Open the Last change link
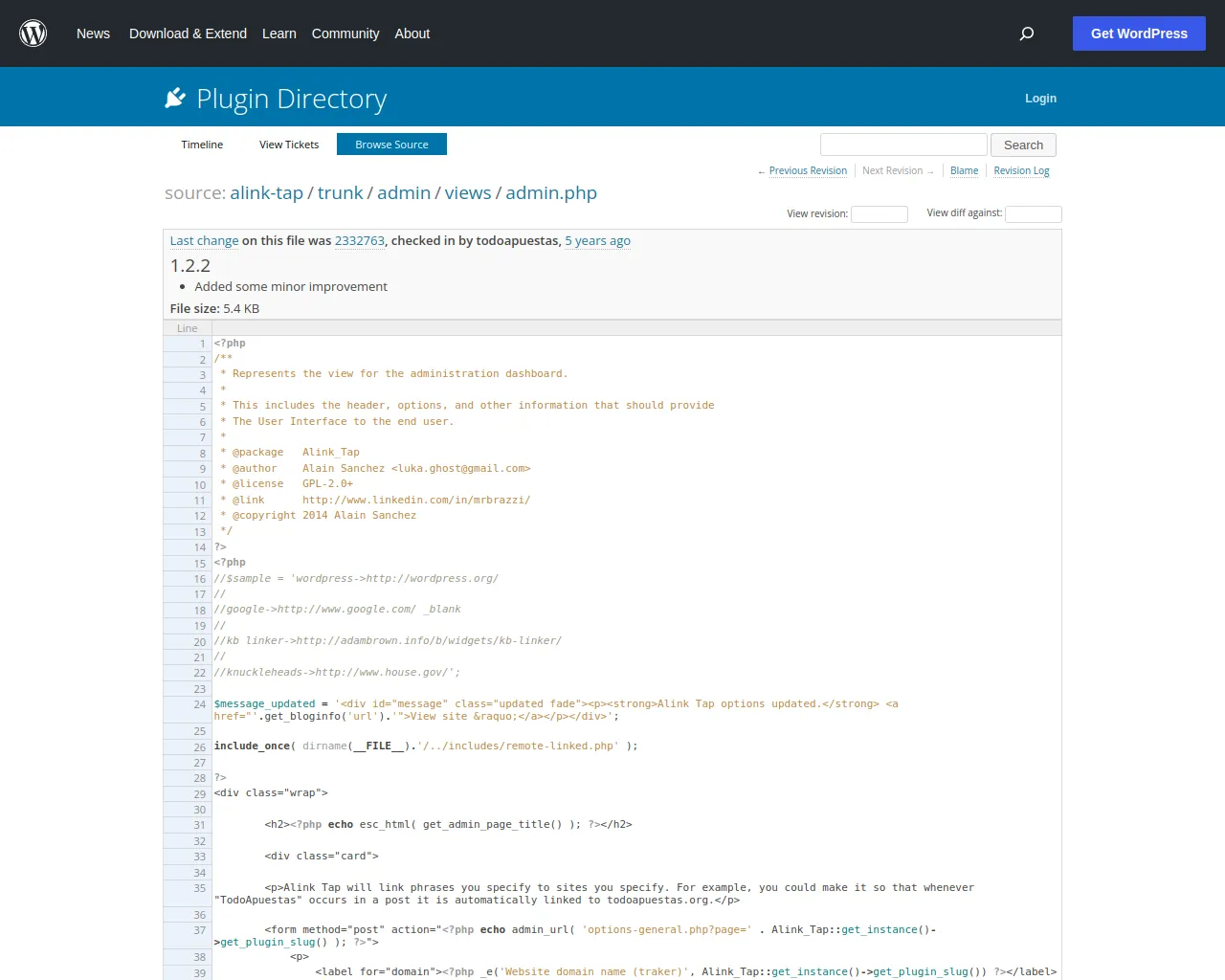 click(x=204, y=241)
